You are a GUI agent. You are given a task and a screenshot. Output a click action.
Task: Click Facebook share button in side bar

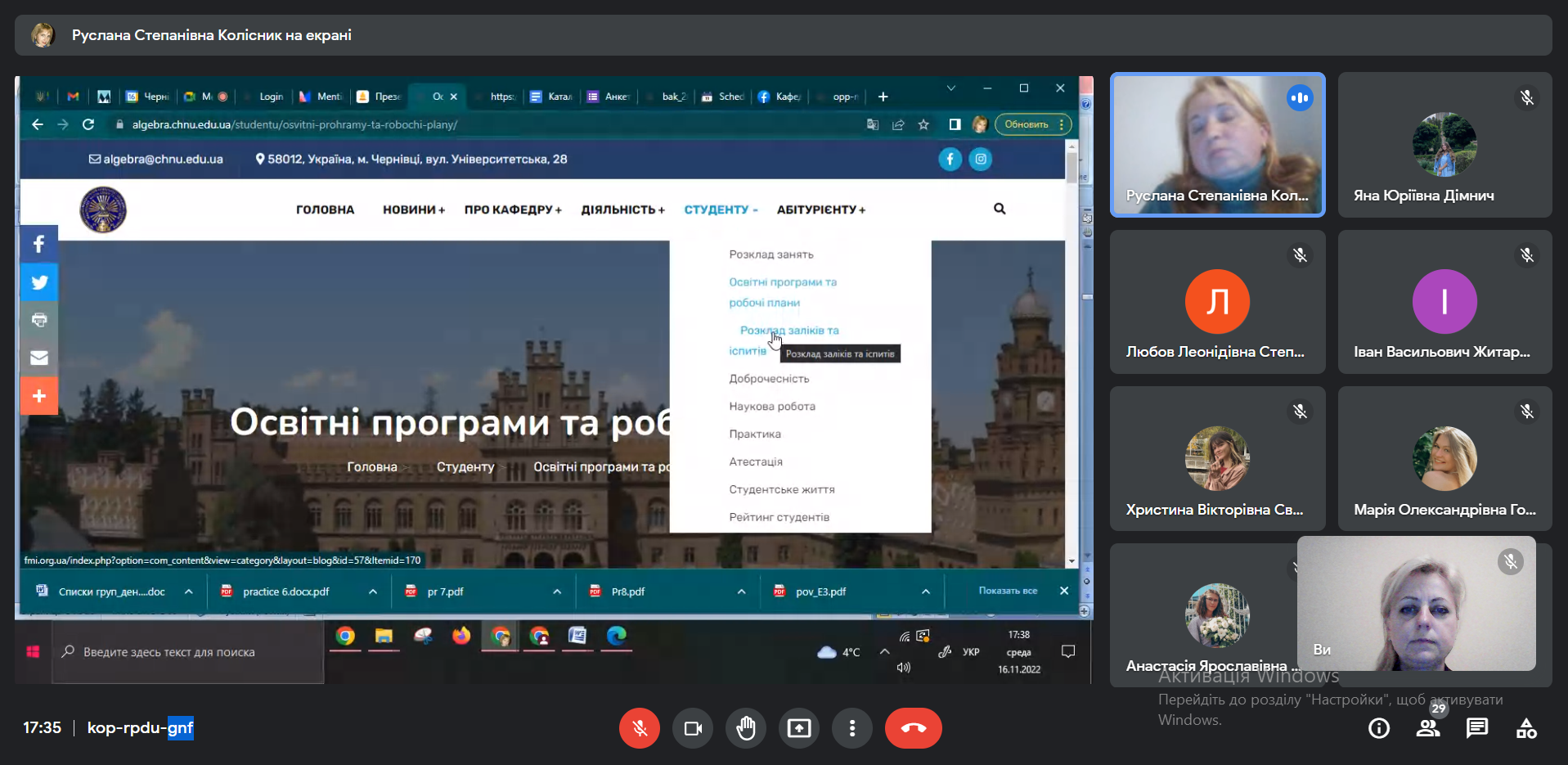tap(38, 244)
